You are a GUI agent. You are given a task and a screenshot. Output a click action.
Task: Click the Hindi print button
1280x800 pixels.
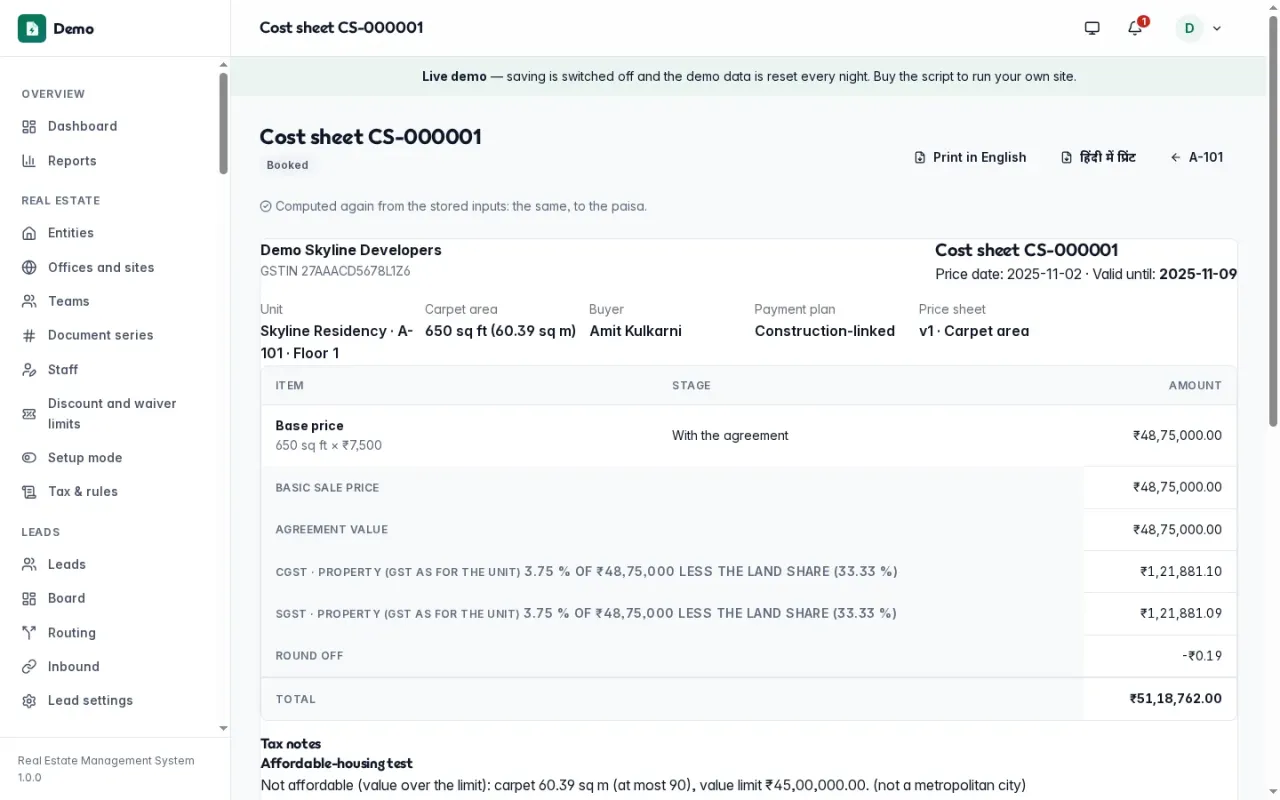1098,157
